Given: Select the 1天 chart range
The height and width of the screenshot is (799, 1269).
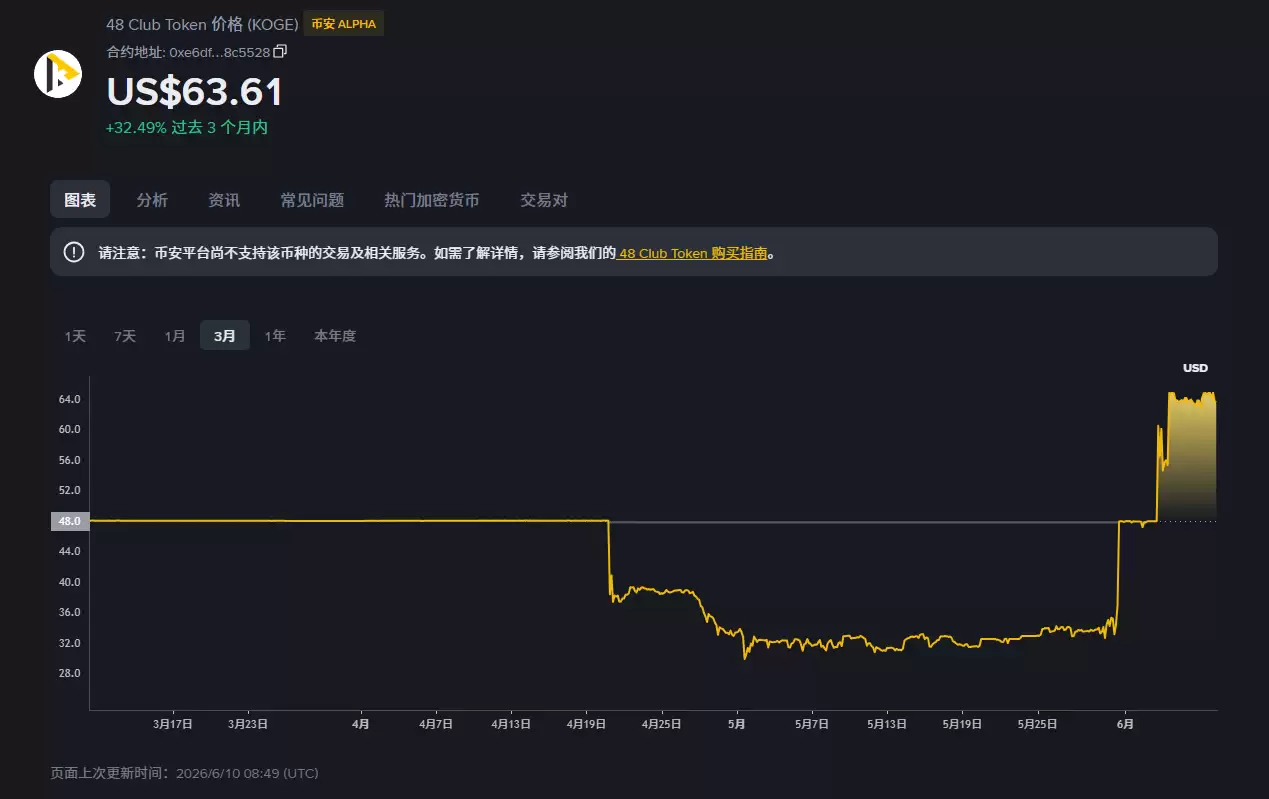Looking at the screenshot, I should point(75,336).
